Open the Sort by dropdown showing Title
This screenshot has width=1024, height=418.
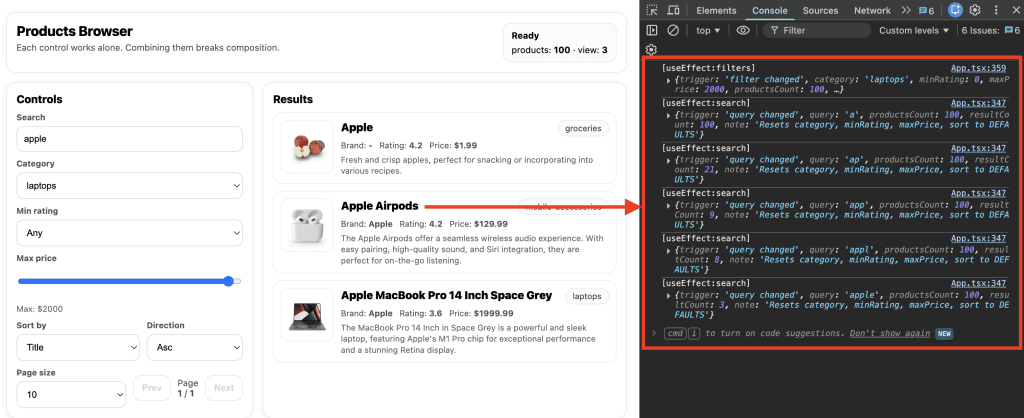click(78, 347)
